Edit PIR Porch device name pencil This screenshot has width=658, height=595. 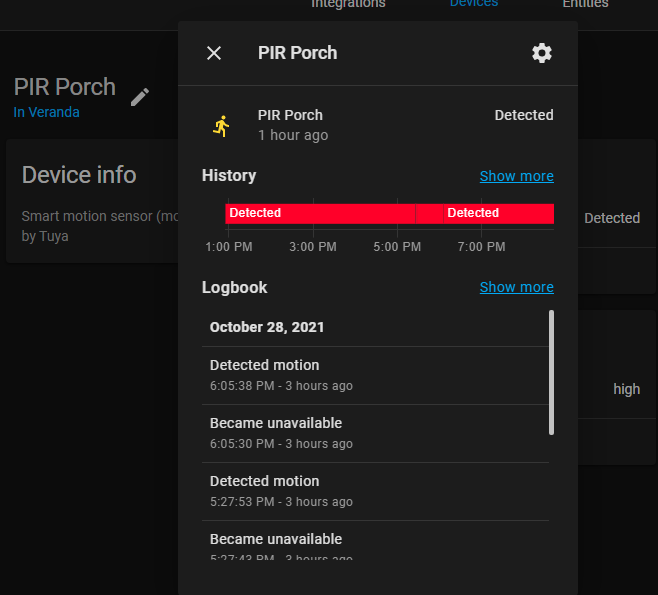[x=140, y=97]
